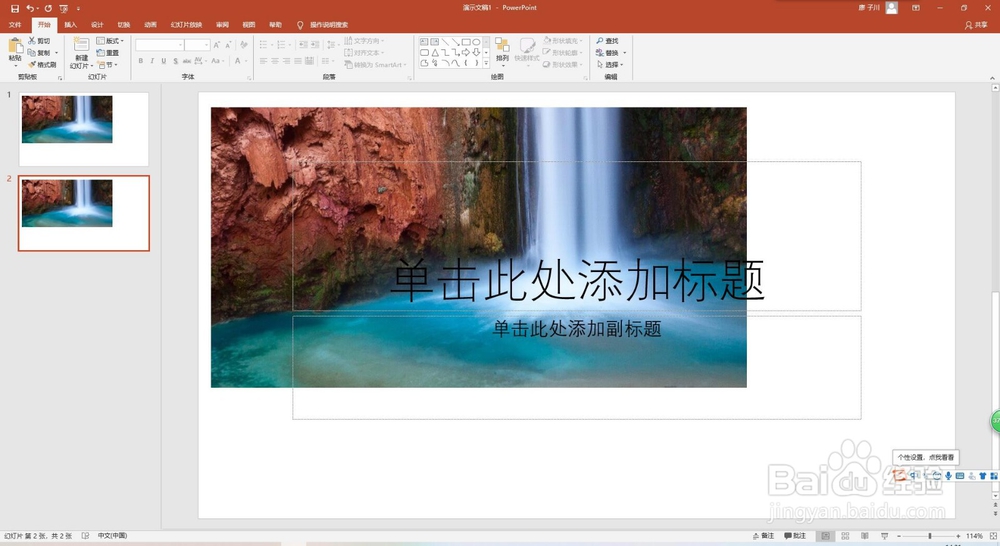The height and width of the screenshot is (546, 1000).
Task: Save the presentation from quick access toolbar
Action: pyautogui.click(x=15, y=8)
